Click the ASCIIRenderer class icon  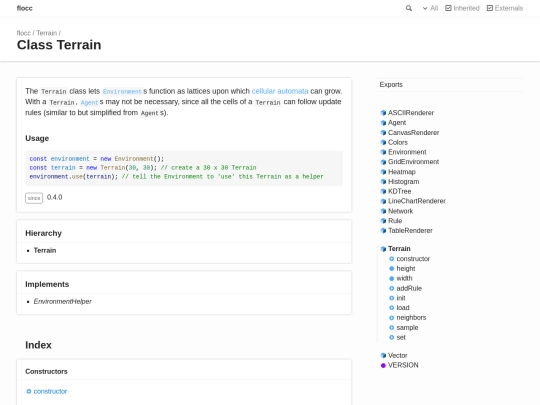(383, 113)
